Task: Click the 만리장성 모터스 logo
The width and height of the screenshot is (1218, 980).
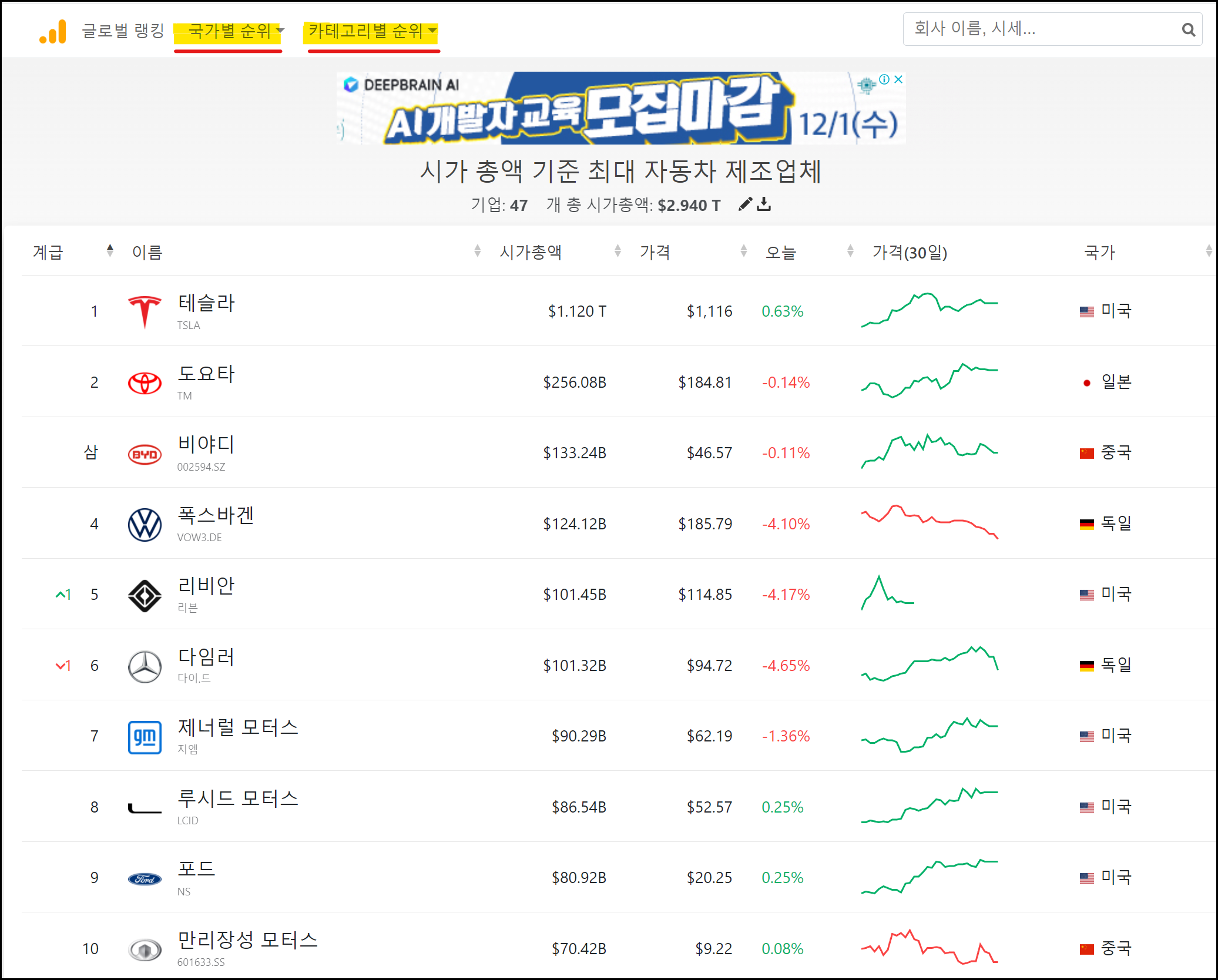Action: click(x=145, y=949)
